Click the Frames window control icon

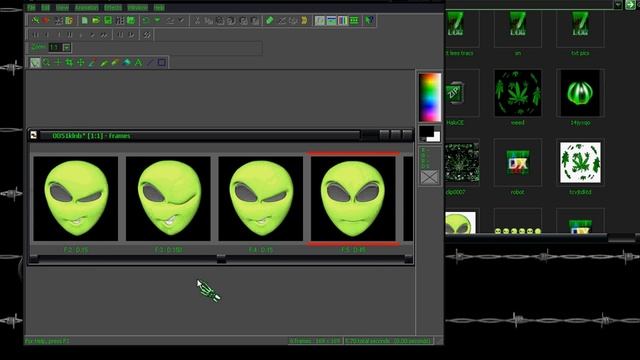coord(33,135)
